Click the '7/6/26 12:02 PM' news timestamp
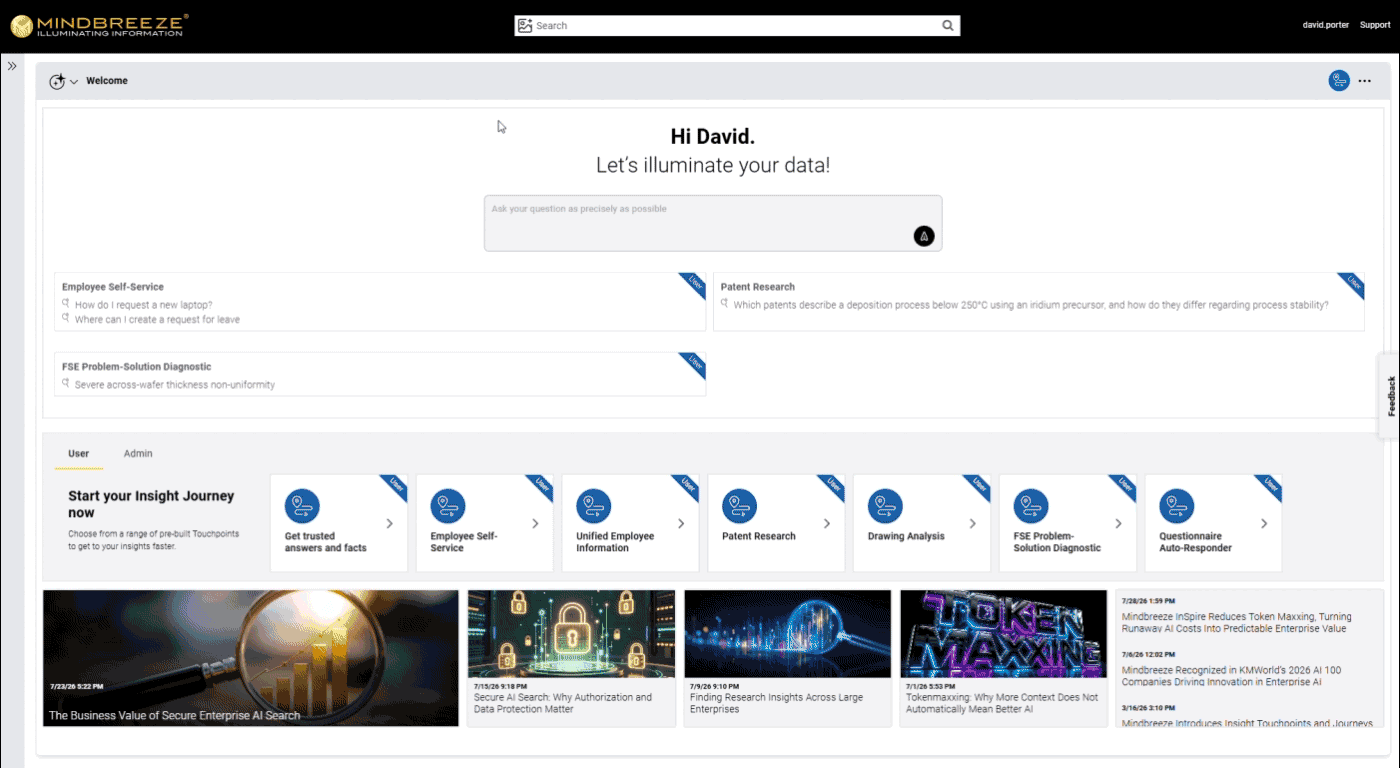 click(1150, 654)
